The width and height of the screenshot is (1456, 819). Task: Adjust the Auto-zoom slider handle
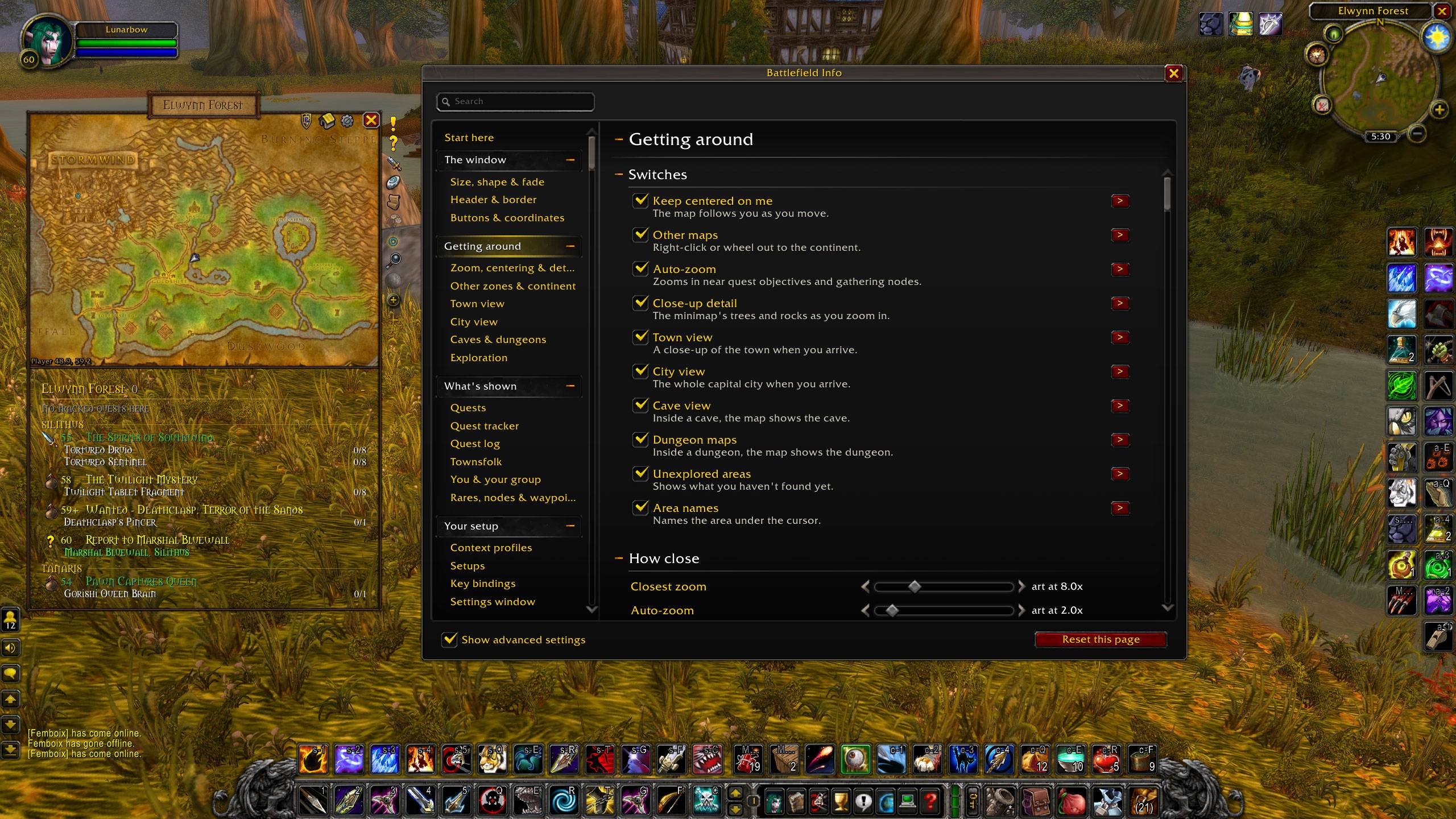(892, 610)
